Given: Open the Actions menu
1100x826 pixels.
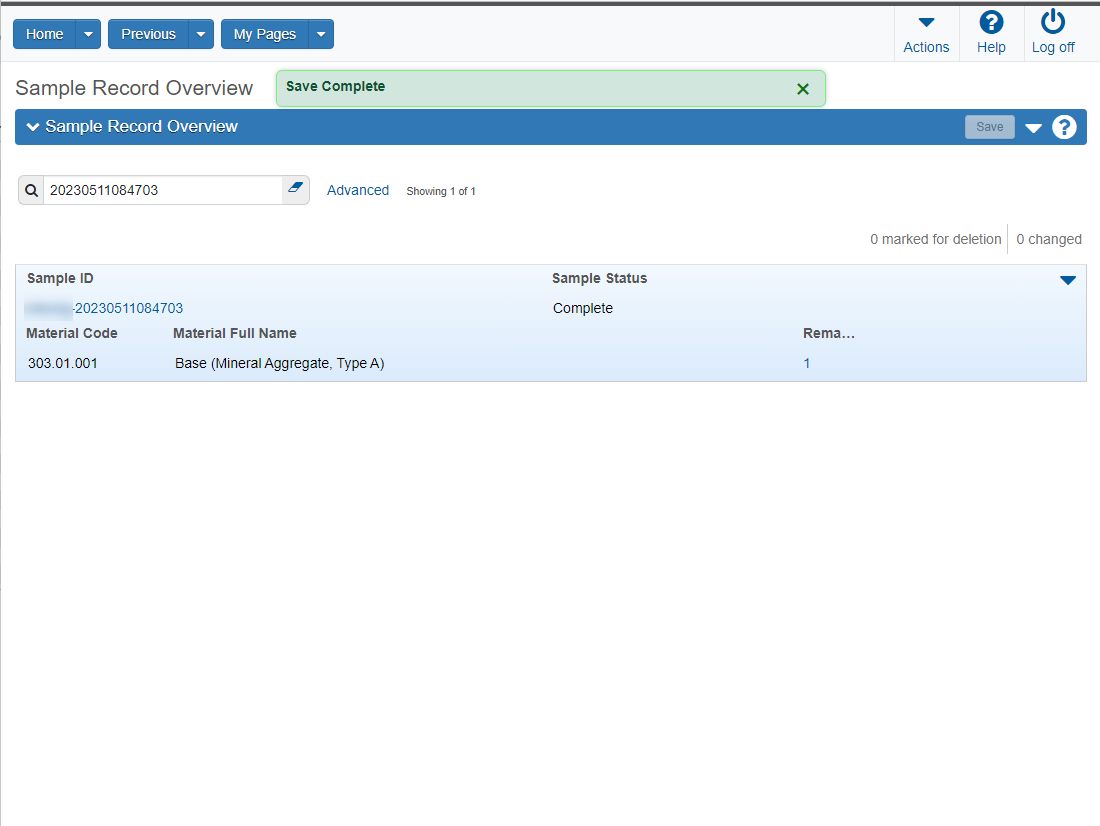Looking at the screenshot, I should tap(926, 34).
